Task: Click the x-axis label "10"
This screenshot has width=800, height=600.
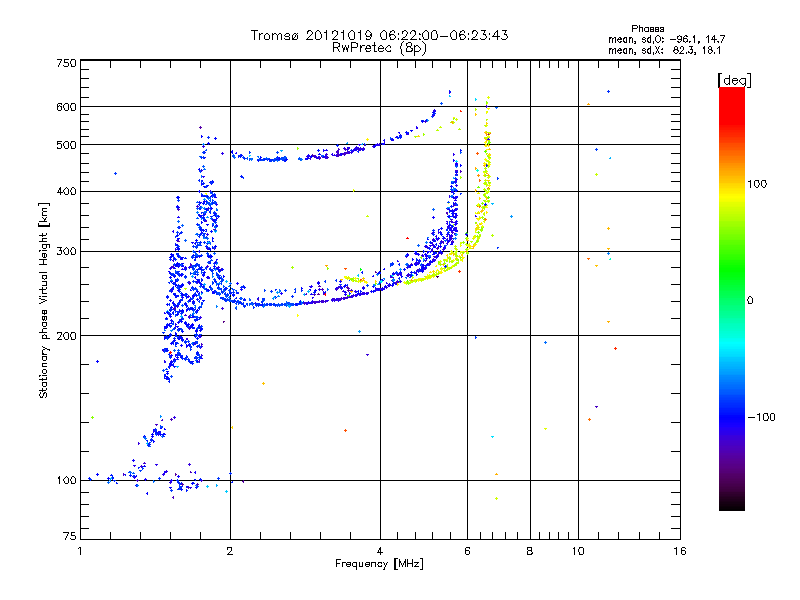Action: tap(578, 551)
